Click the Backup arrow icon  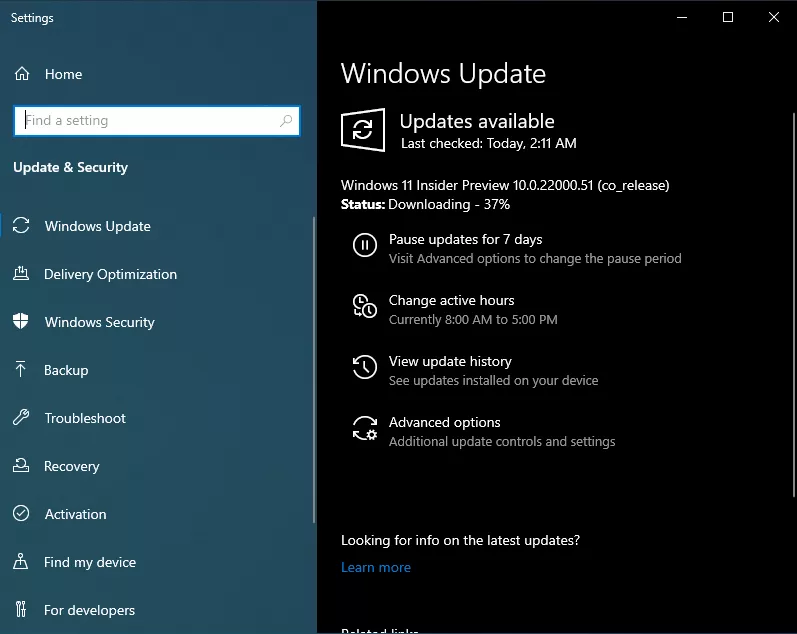coord(20,370)
